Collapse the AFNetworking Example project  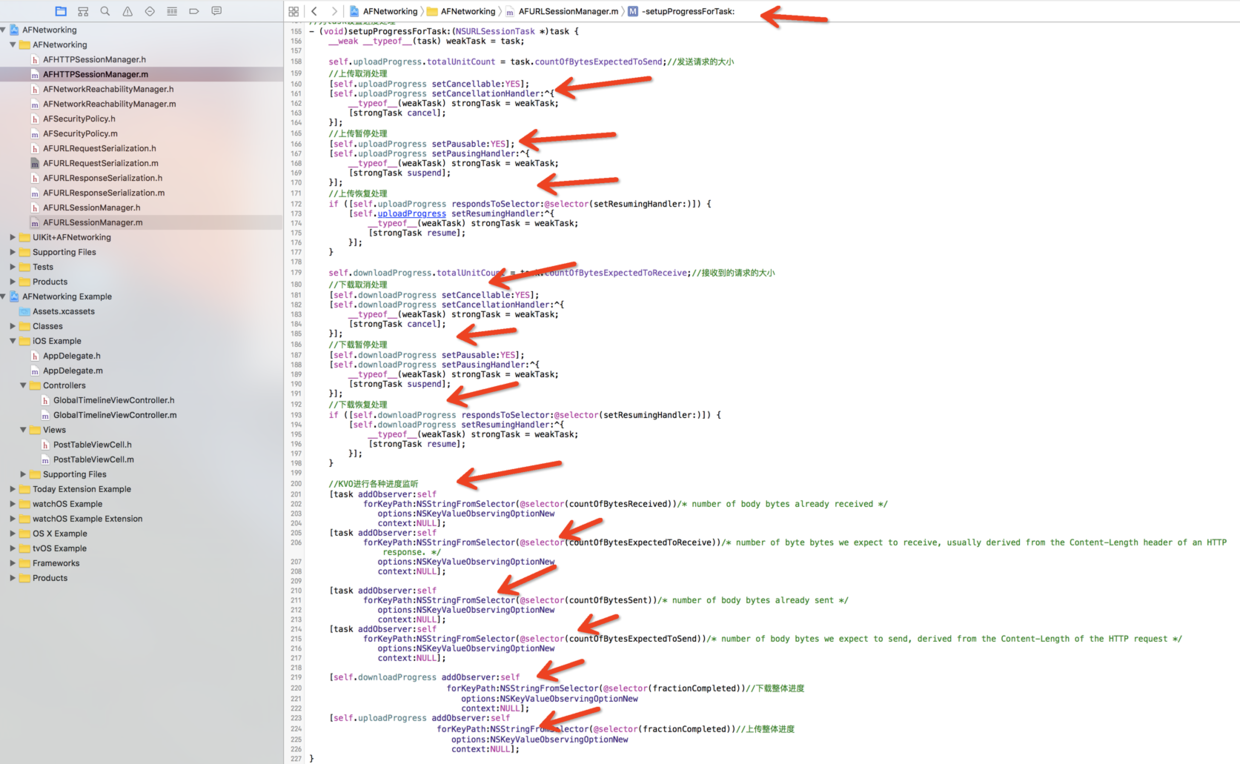click(x=4, y=296)
